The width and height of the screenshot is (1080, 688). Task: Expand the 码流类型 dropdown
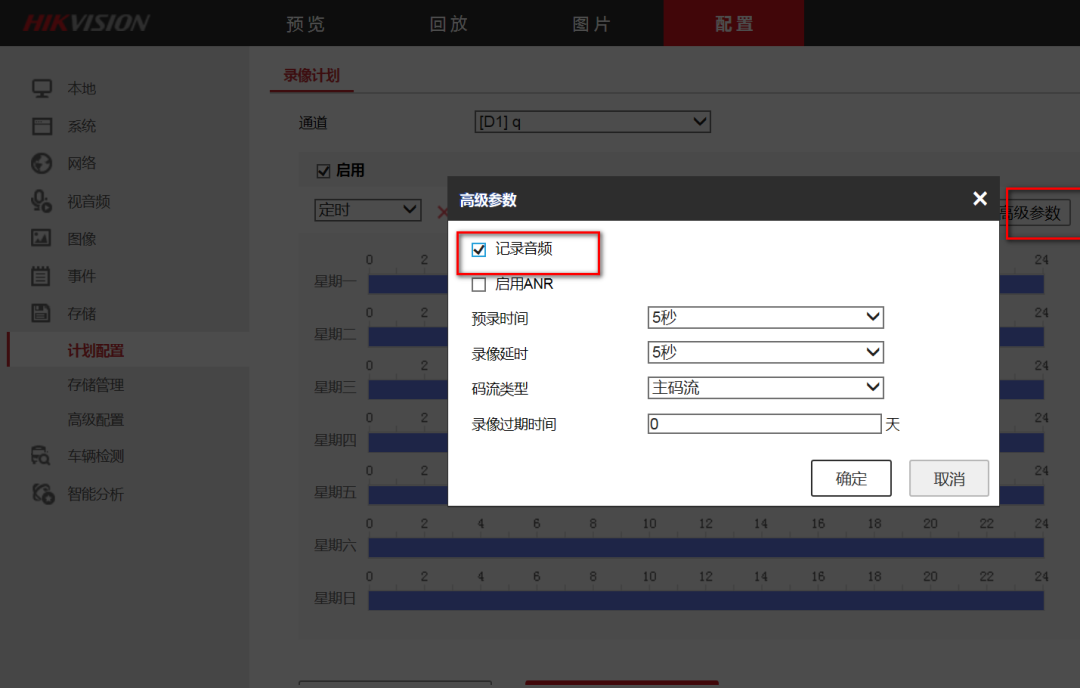[x=765, y=387]
